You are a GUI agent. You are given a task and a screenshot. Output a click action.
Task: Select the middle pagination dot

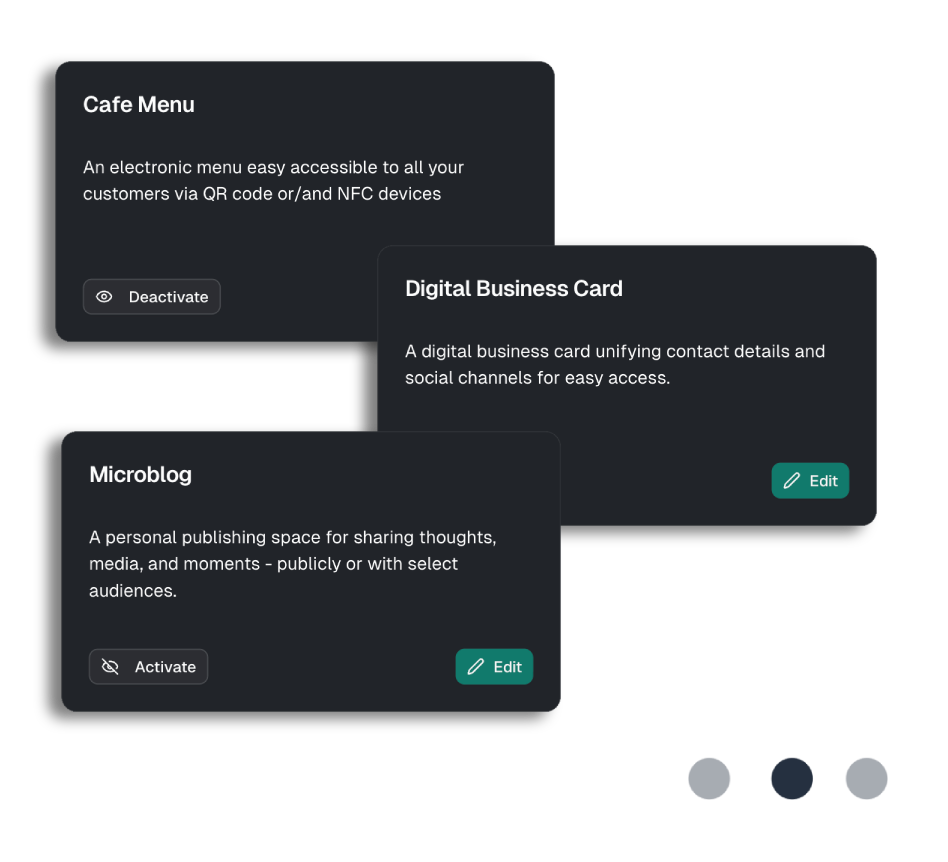[x=792, y=779]
